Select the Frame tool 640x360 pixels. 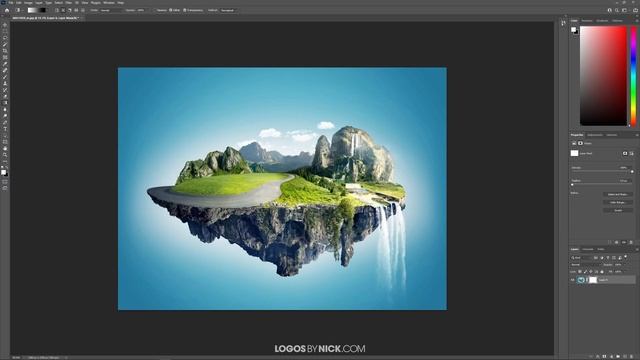(x=5, y=57)
